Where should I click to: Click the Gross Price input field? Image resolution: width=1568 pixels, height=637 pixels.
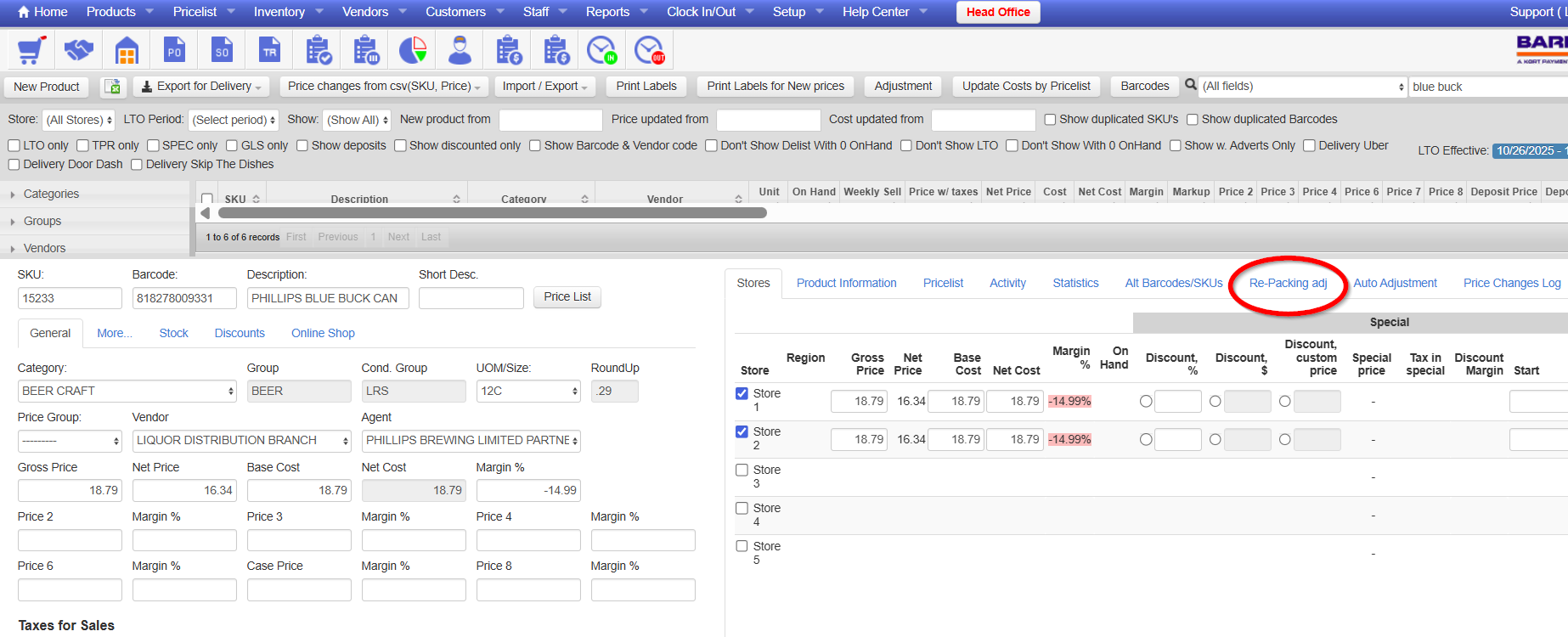(70, 490)
